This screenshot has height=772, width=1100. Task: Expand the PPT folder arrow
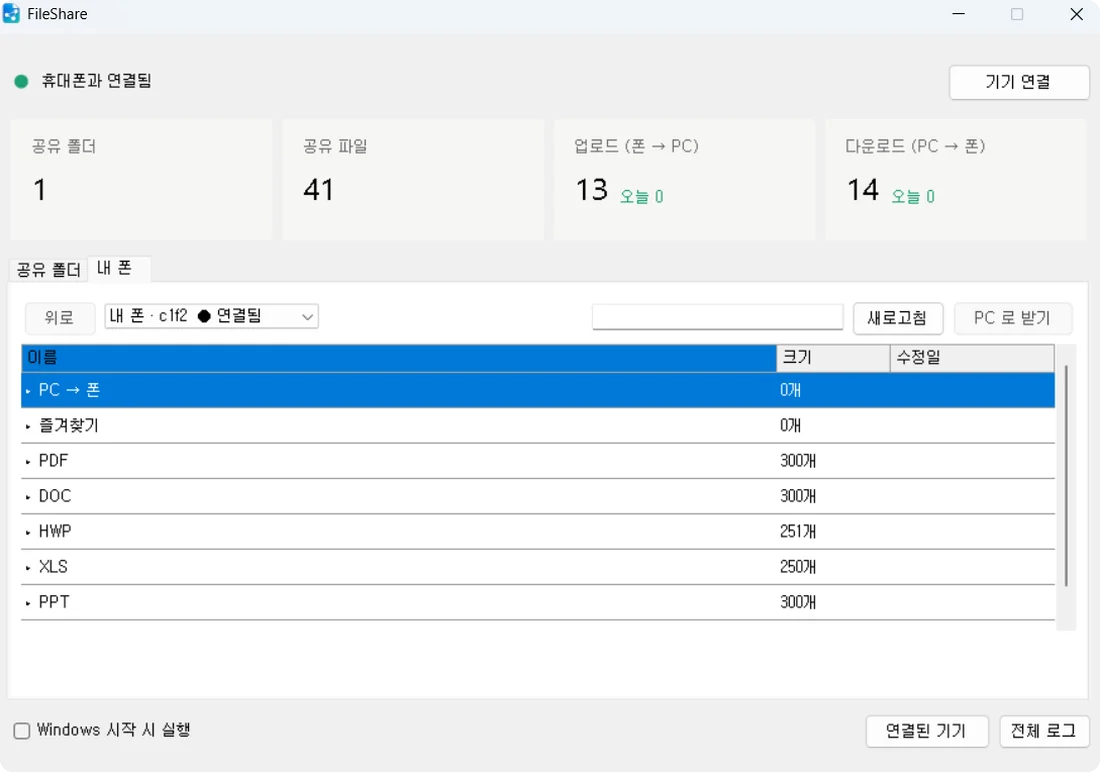(x=28, y=603)
